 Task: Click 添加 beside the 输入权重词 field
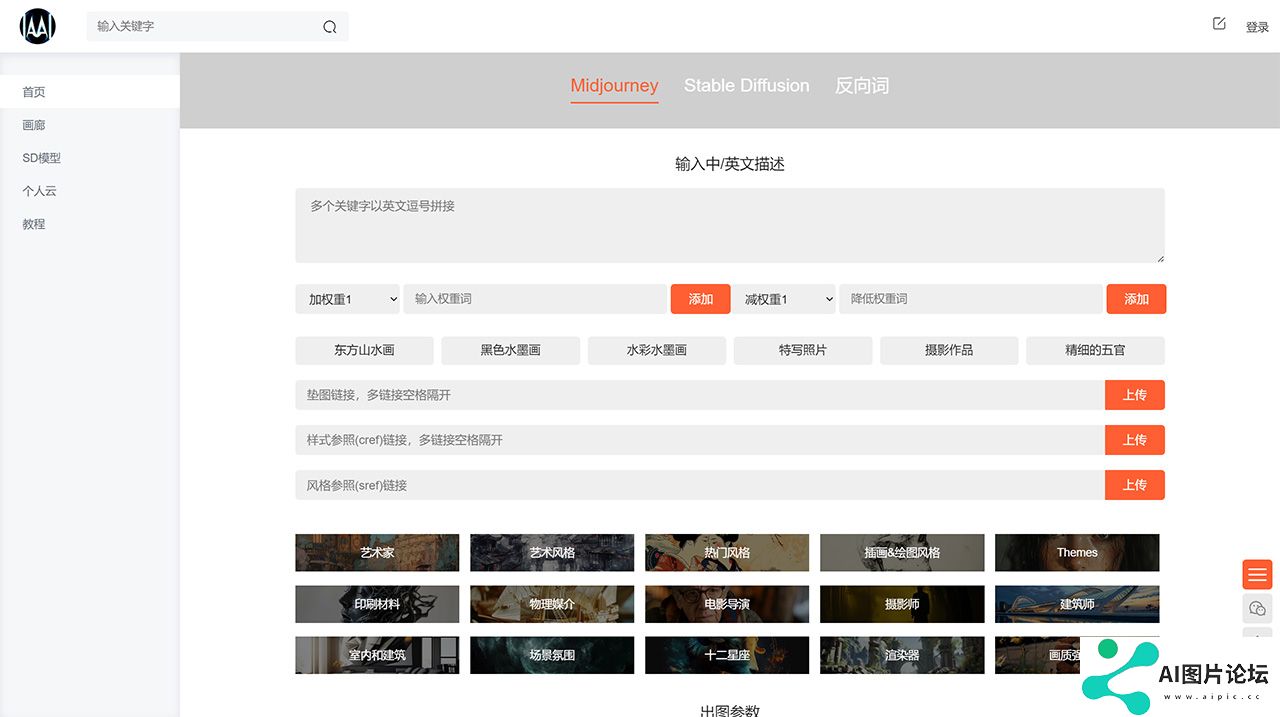(x=701, y=299)
